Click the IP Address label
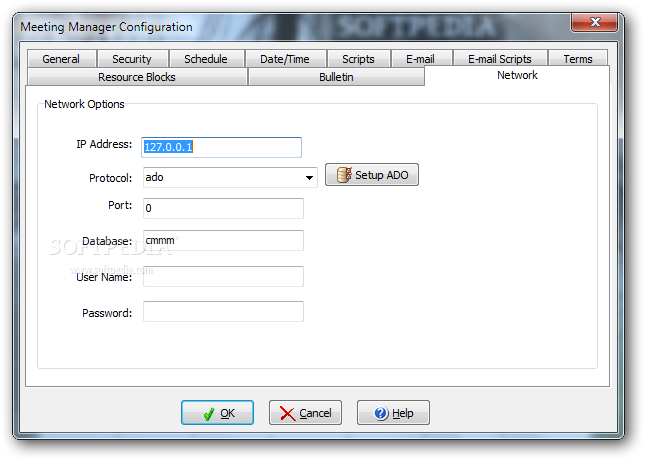Image resolution: width=645 pixels, height=460 pixels. coord(104,144)
